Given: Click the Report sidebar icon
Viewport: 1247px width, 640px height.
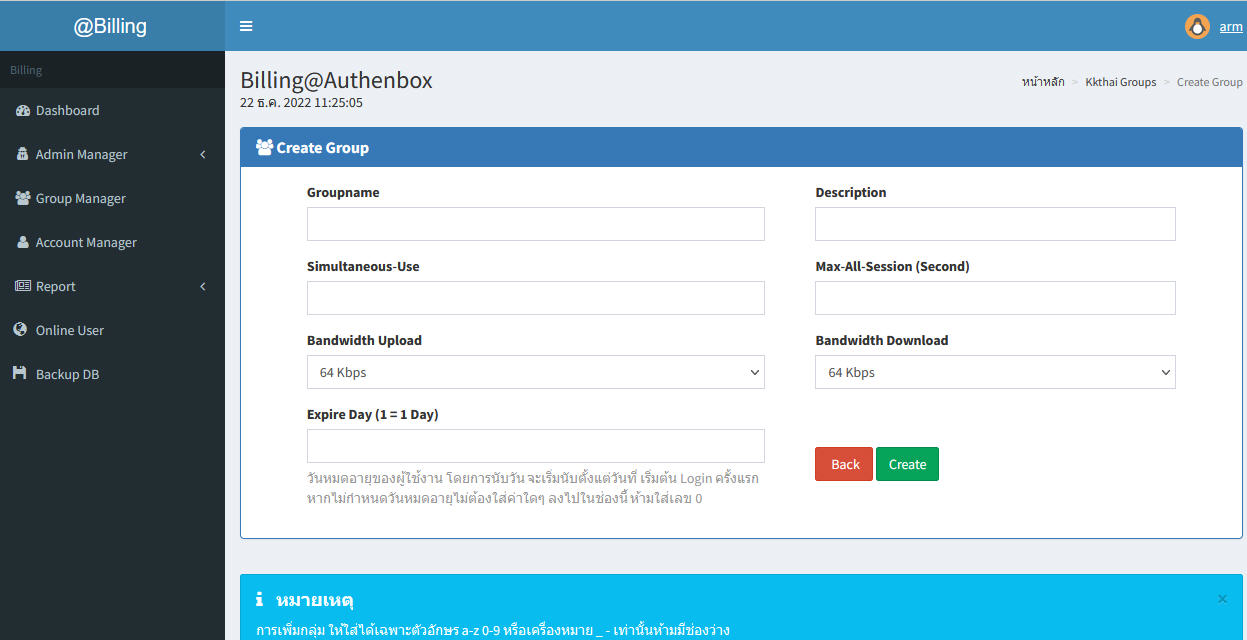Looking at the screenshot, I should (x=23, y=286).
